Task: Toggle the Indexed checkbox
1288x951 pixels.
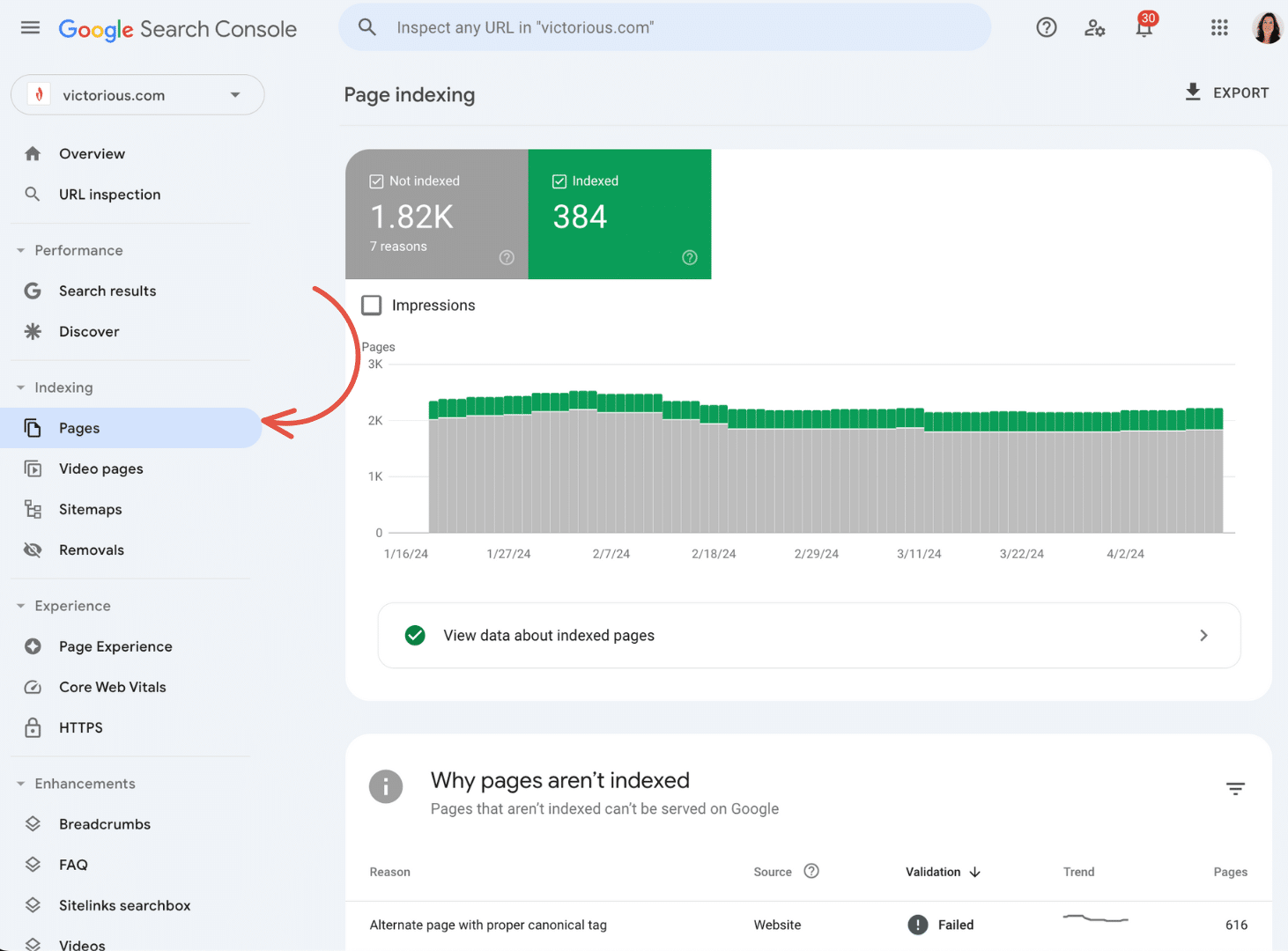Action: 559,181
